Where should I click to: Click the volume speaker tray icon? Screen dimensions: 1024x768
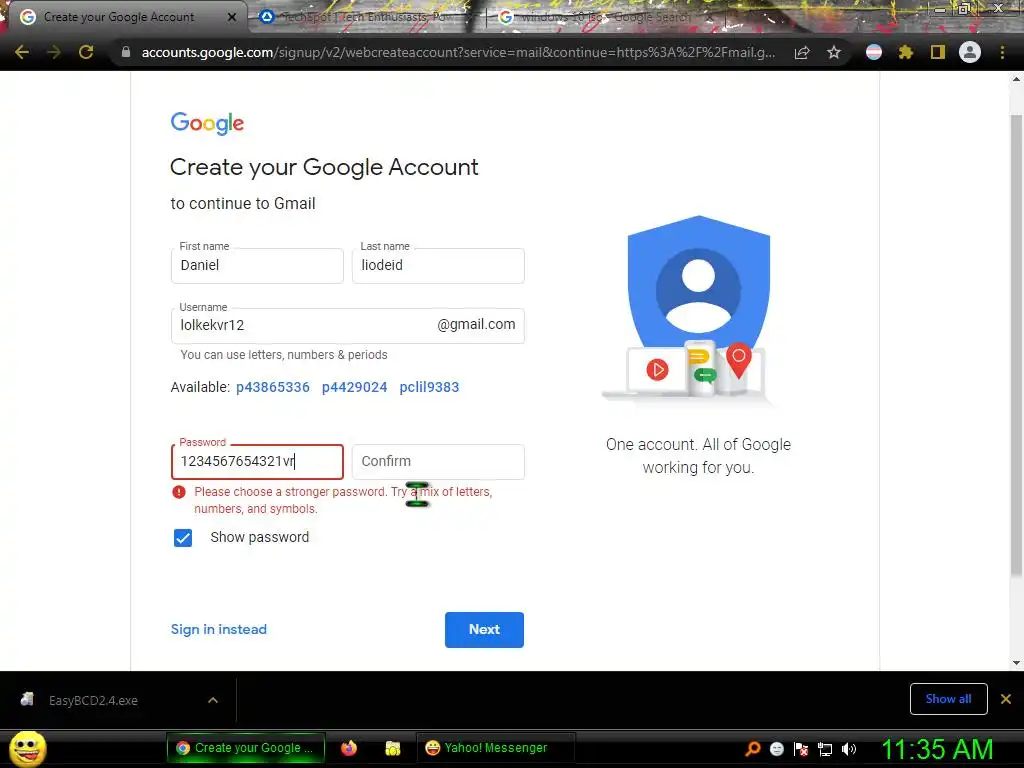pos(849,749)
